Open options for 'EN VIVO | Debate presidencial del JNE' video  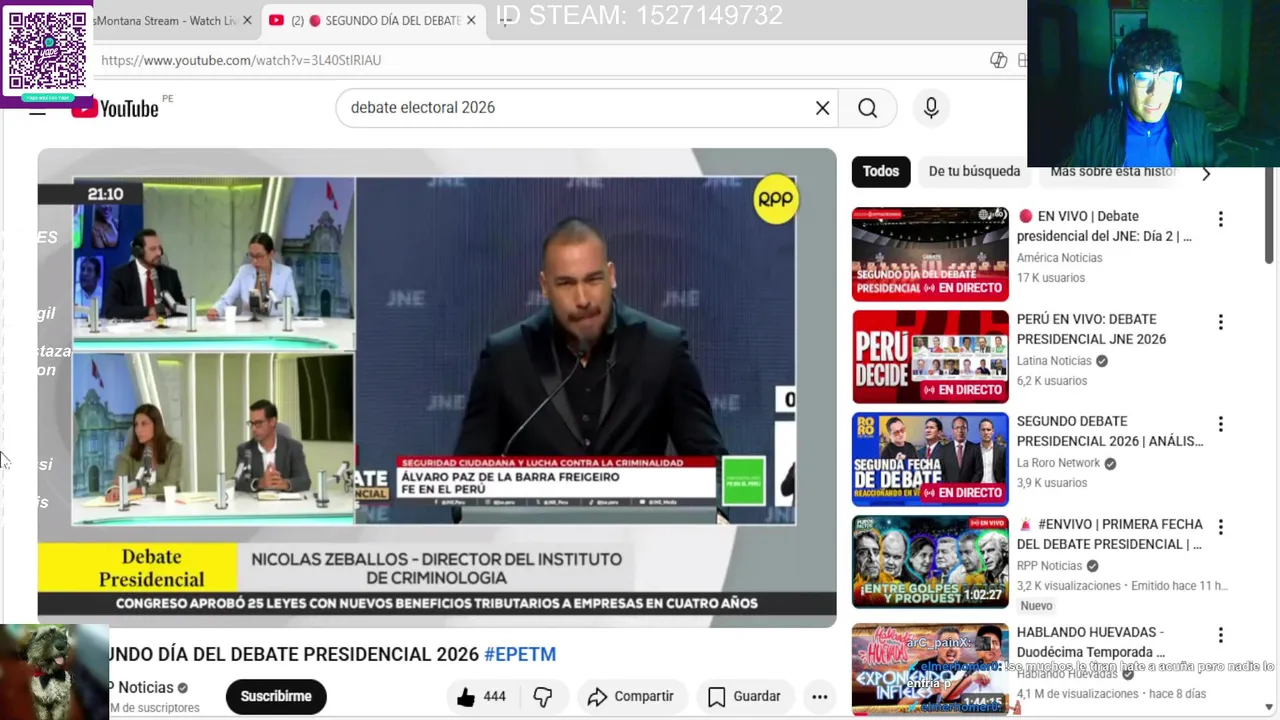[x=1220, y=219]
